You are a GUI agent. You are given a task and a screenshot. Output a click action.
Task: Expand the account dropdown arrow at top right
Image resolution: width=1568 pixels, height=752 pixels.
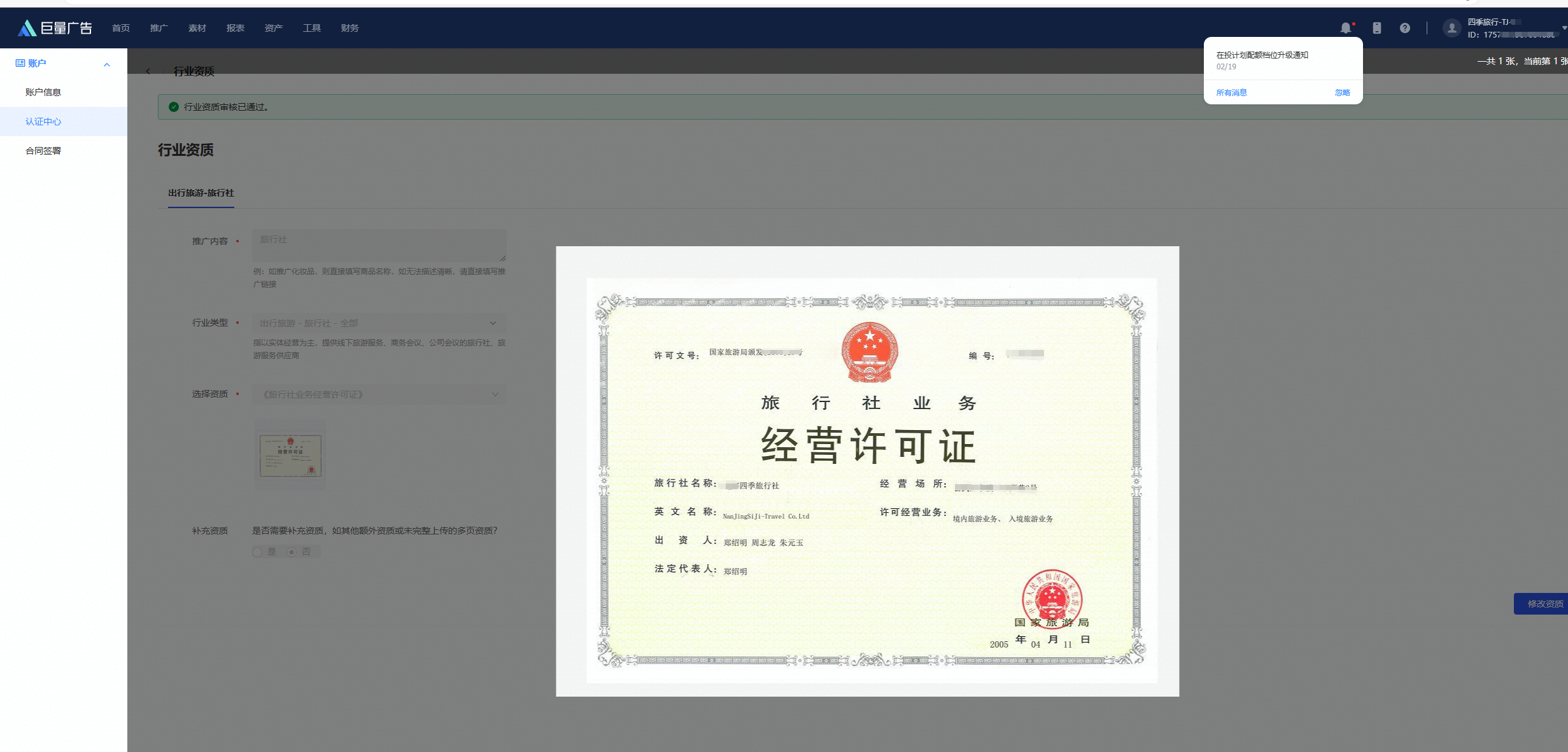point(1564,28)
